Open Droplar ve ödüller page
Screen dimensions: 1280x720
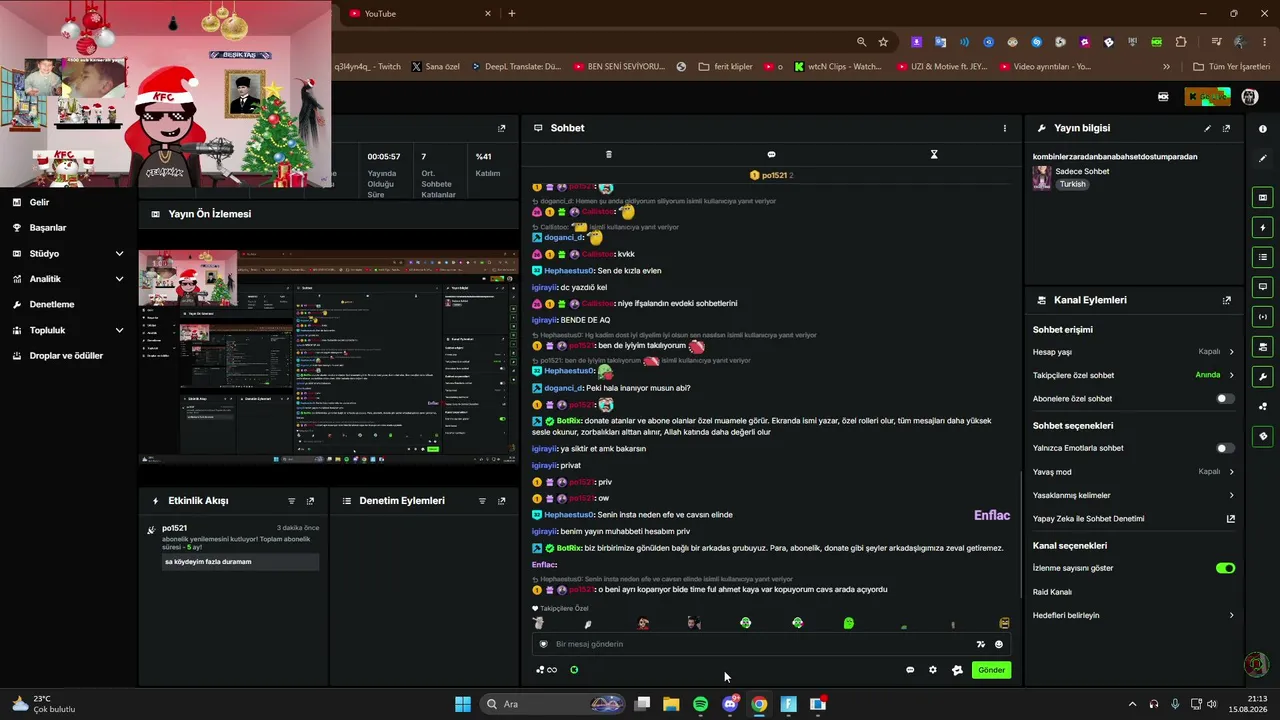[x=66, y=356]
